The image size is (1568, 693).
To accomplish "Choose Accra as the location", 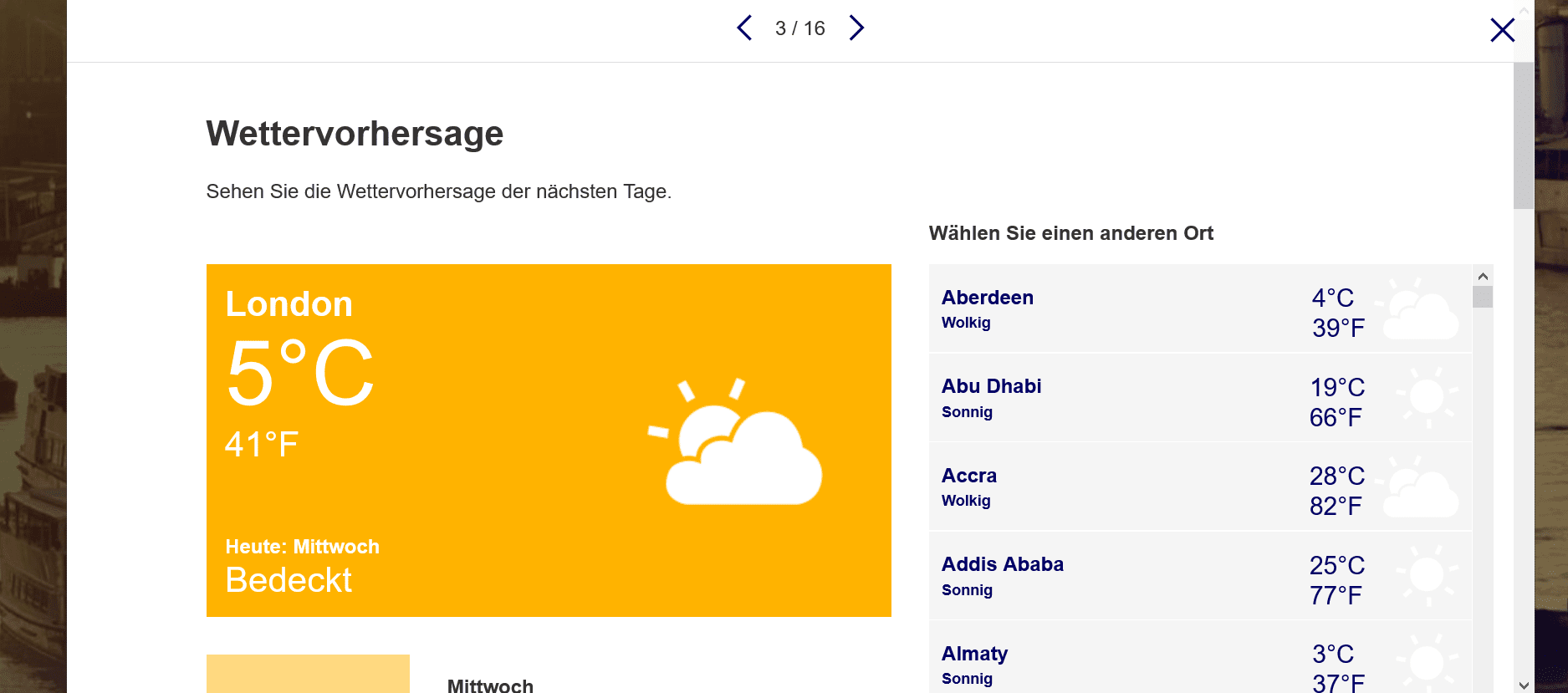I will pos(968,476).
